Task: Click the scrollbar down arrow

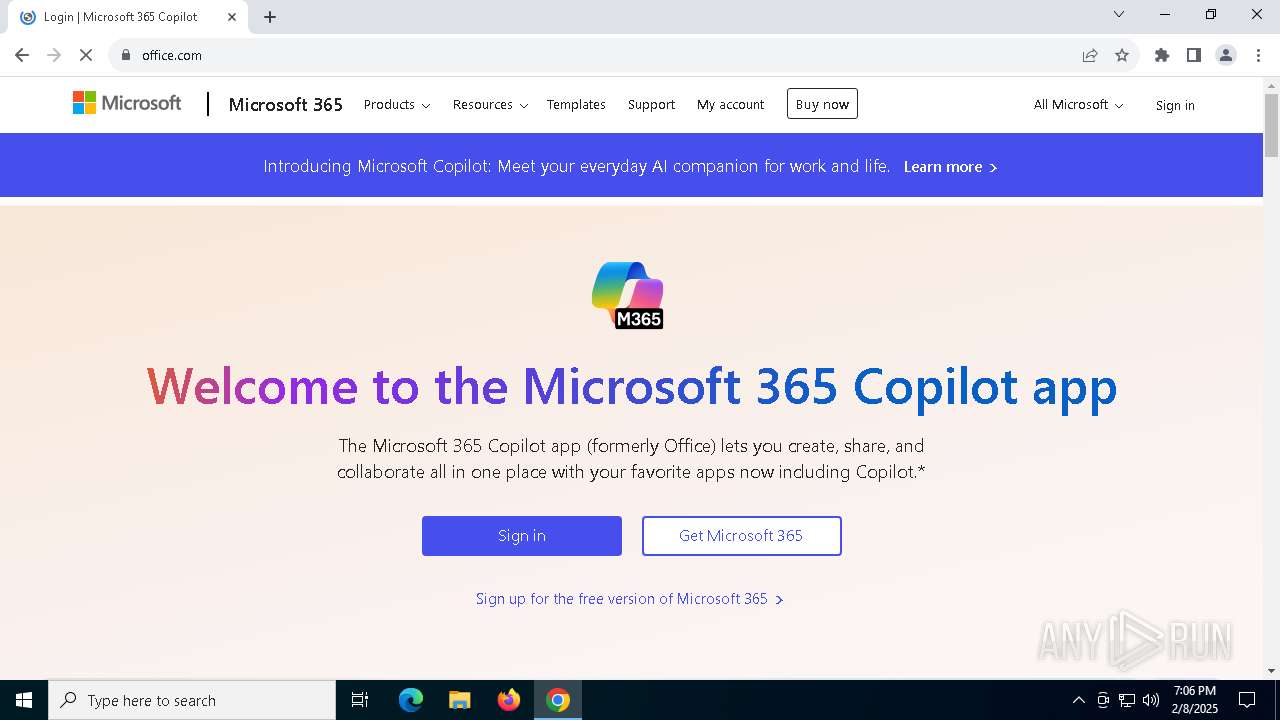Action: pyautogui.click(x=1271, y=671)
